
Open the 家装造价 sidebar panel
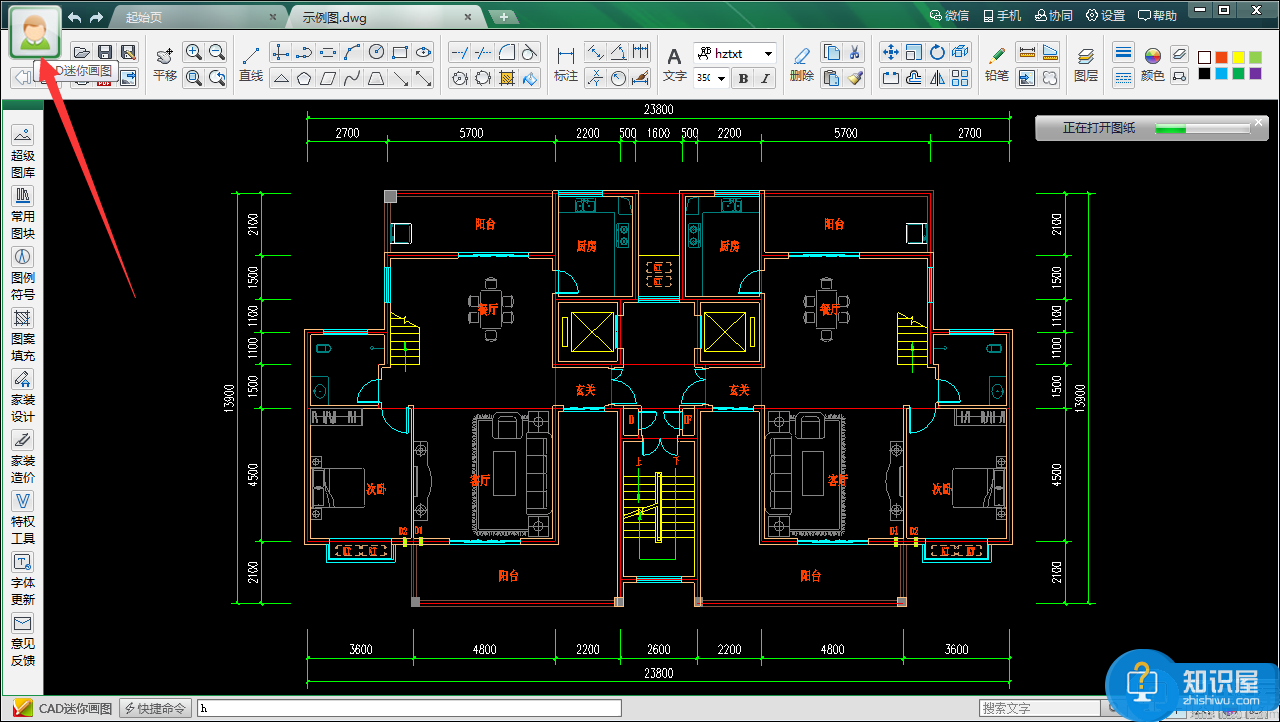pos(23,458)
